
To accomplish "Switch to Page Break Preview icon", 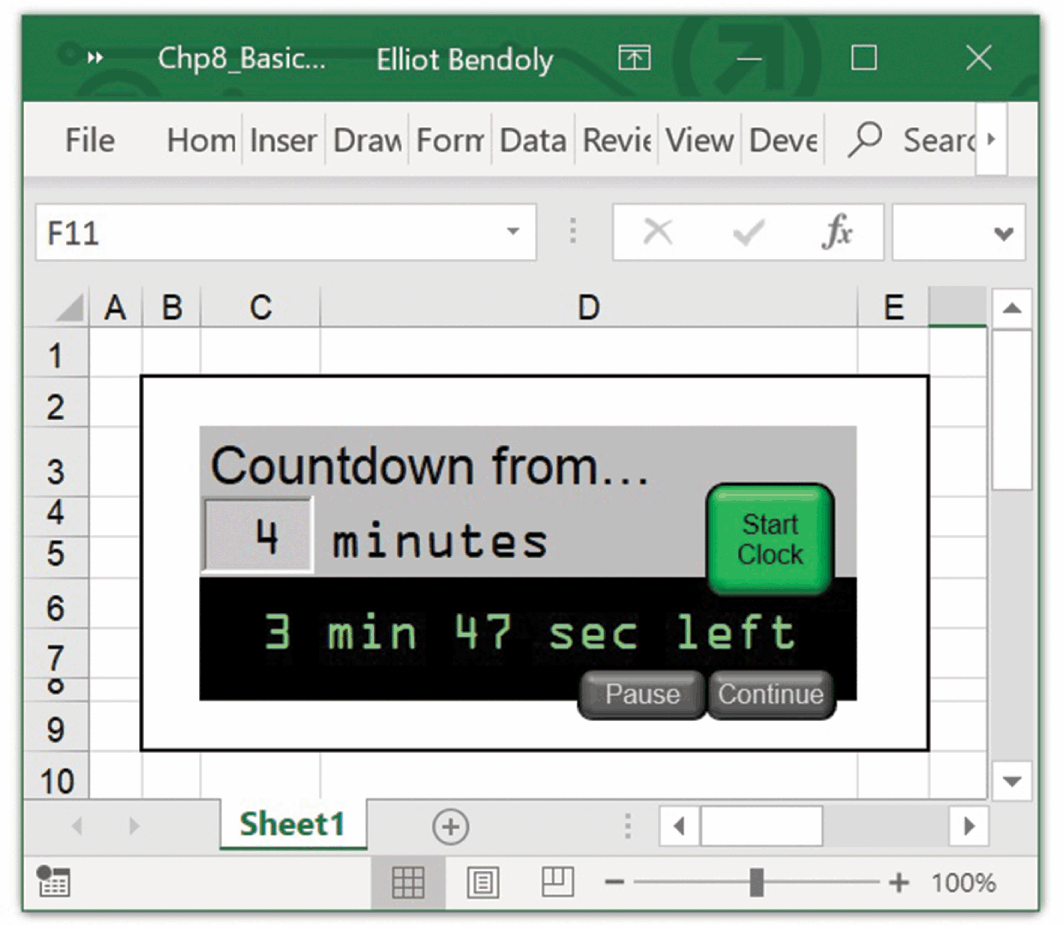I will (557, 881).
